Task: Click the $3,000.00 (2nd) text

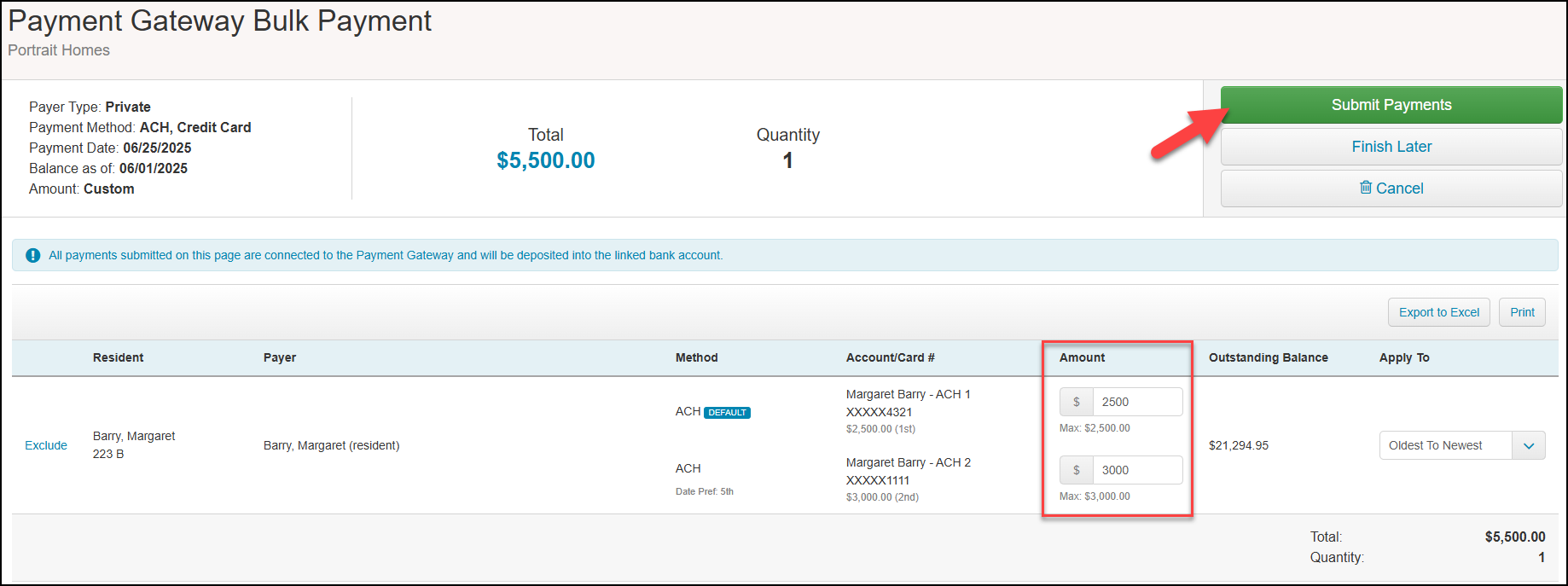Action: pyautogui.click(x=882, y=497)
